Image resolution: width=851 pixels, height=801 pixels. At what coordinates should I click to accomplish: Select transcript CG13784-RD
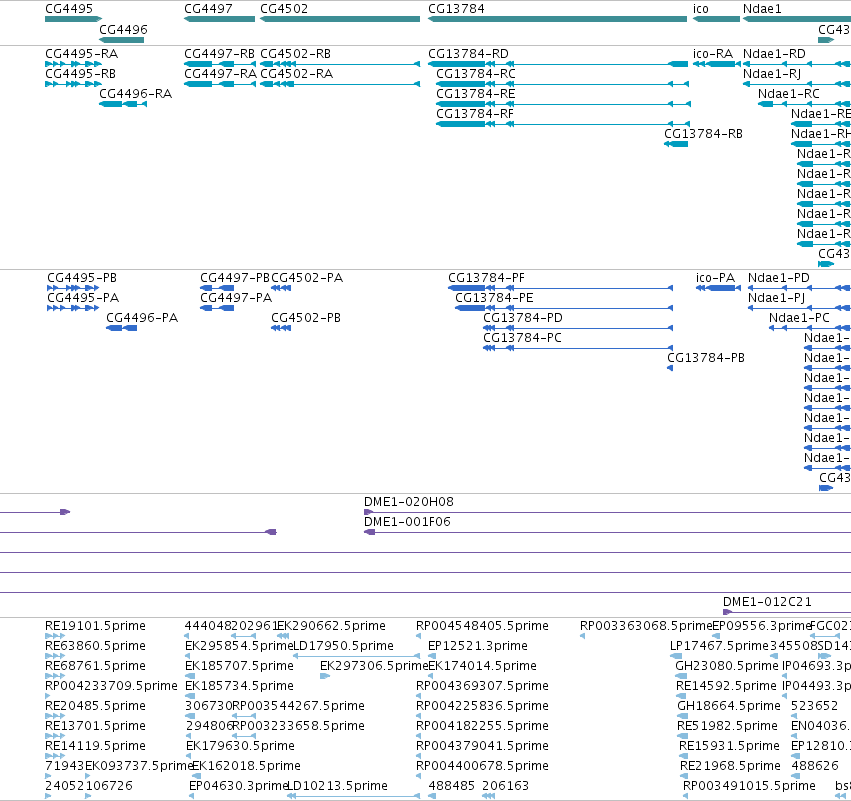[x=468, y=54]
